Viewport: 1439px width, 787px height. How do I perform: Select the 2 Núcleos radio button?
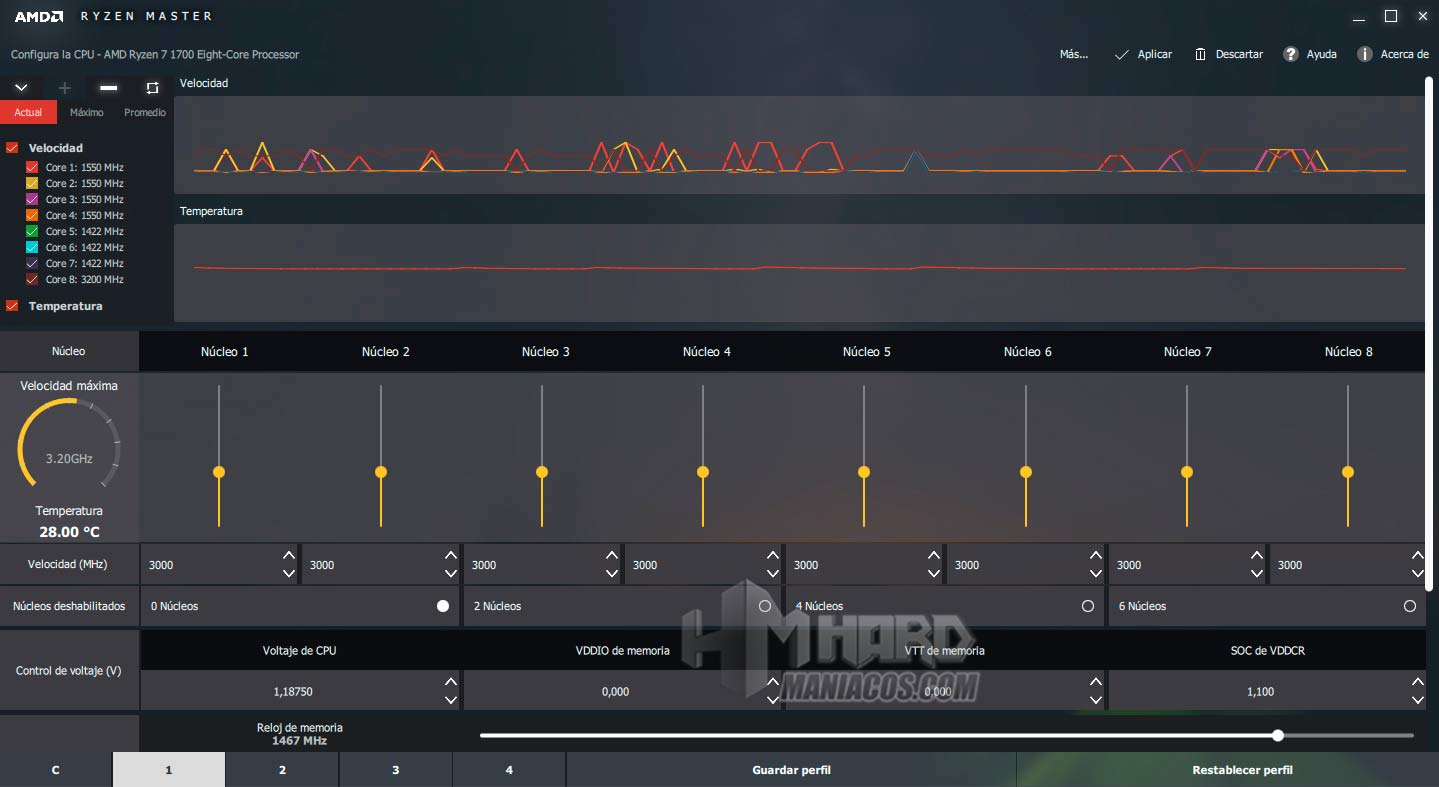(765, 606)
